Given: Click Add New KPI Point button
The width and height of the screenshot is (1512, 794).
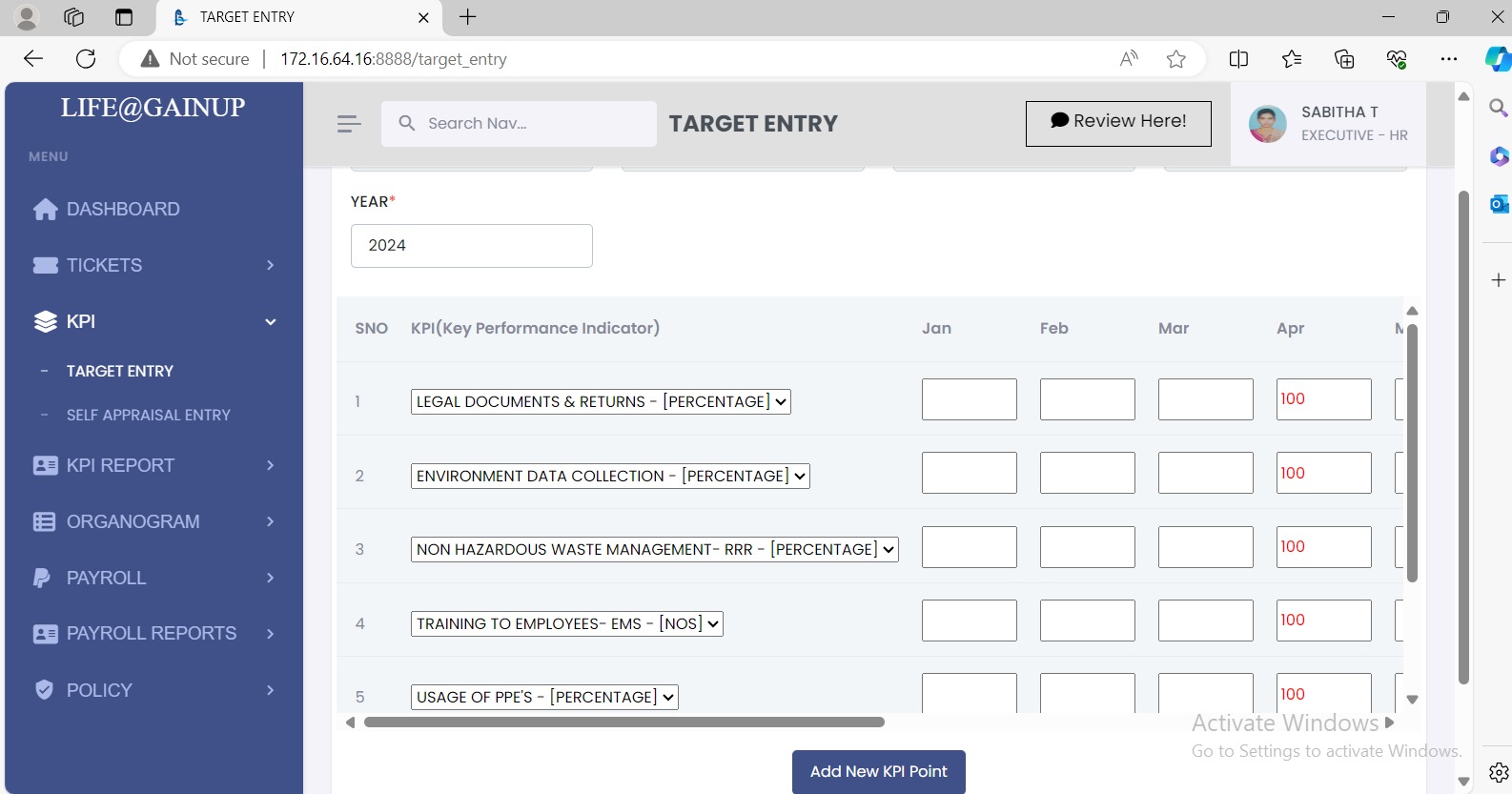Looking at the screenshot, I should click(878, 771).
